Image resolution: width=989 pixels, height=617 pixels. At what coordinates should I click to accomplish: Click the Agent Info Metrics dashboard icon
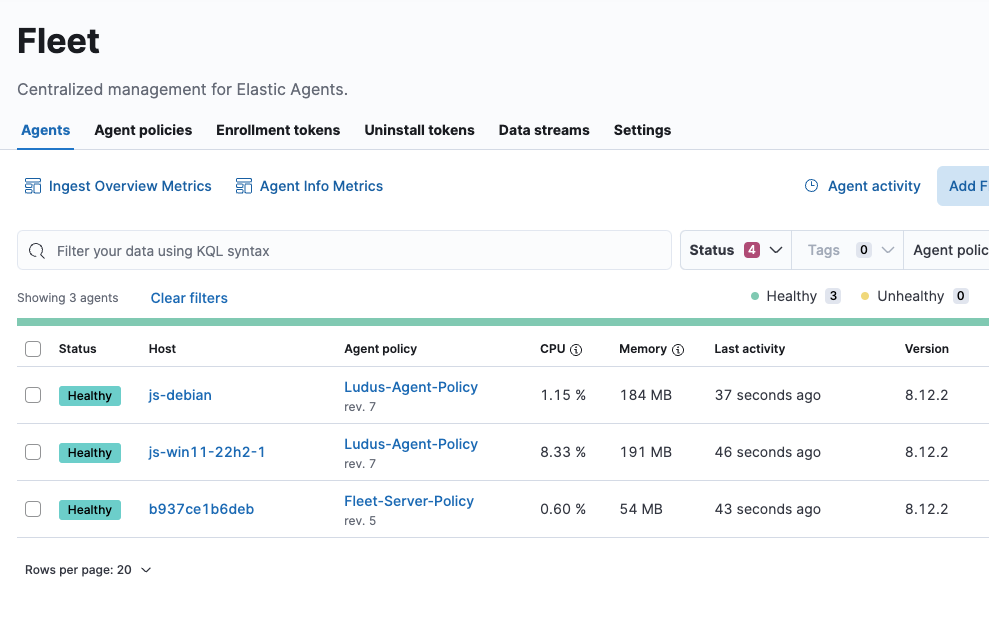coord(243,186)
